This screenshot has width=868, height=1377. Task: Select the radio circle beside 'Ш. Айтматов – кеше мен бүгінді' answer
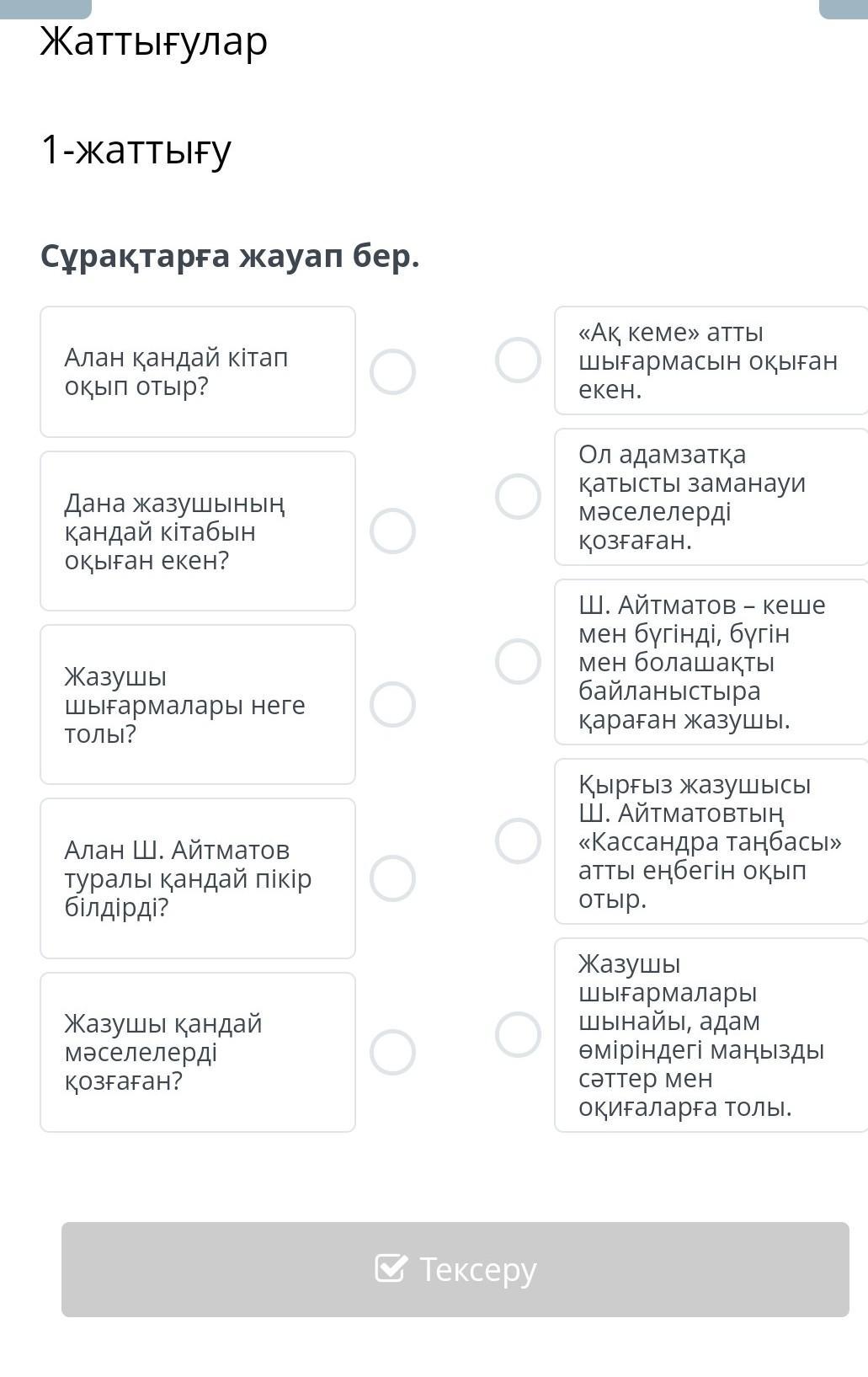[518, 661]
